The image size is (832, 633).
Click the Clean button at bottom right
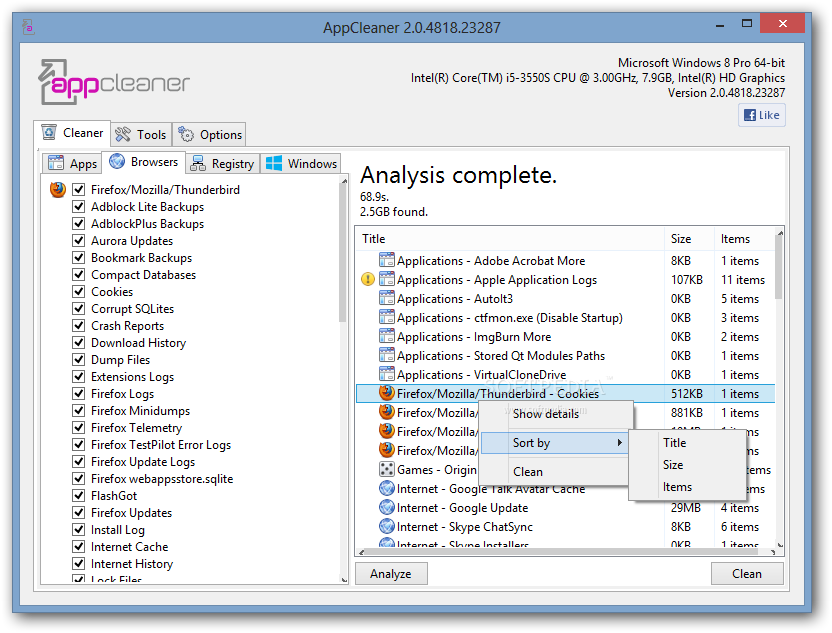coord(747,574)
